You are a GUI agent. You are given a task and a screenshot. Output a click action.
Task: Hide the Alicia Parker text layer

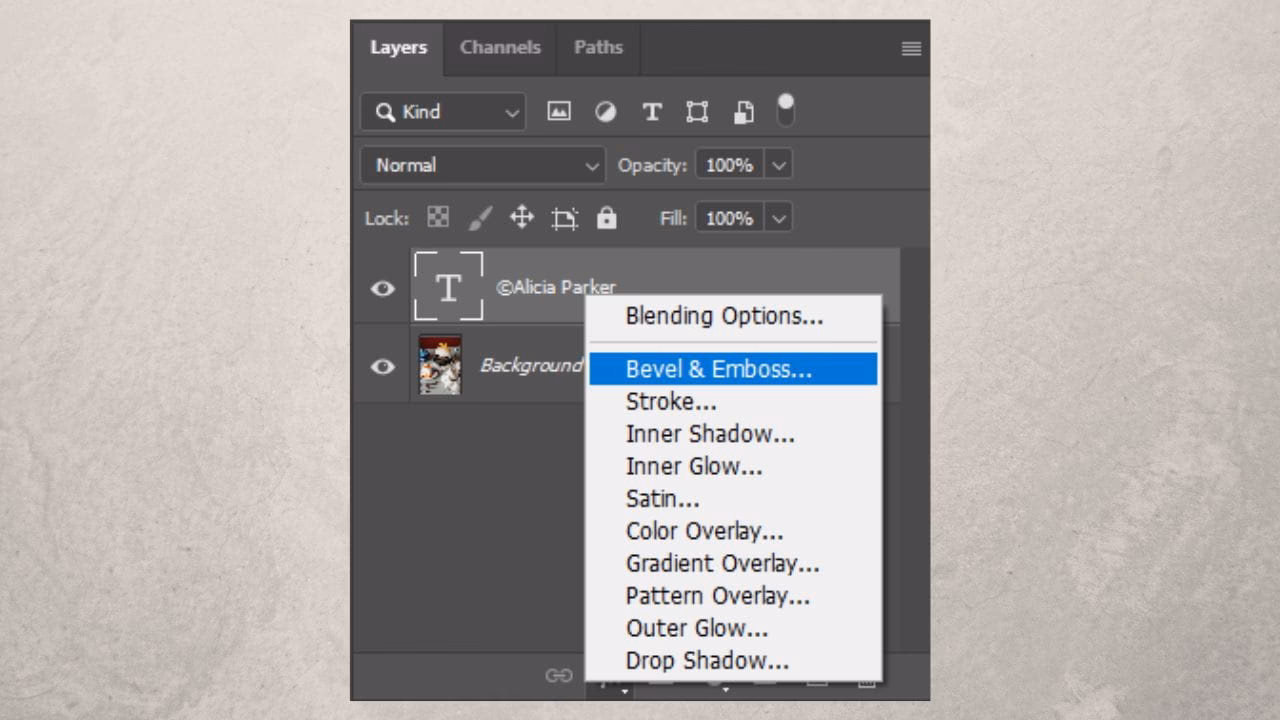382,288
